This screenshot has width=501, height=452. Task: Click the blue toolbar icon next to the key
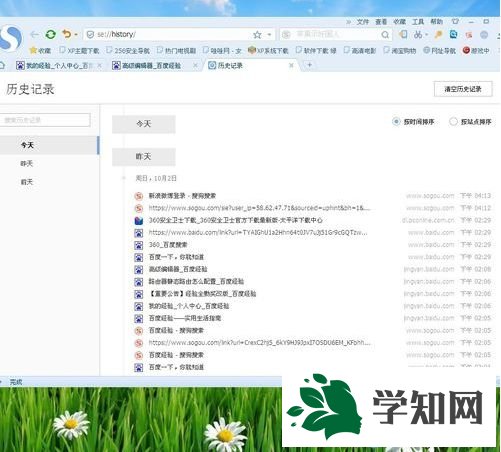click(x=453, y=34)
